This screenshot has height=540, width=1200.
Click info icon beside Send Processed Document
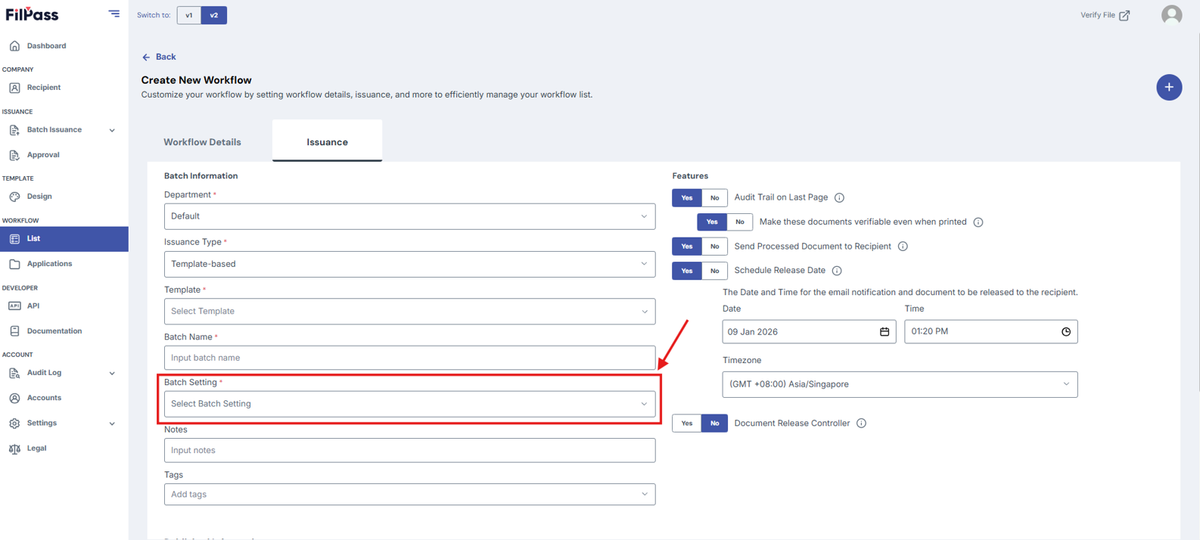click(902, 246)
